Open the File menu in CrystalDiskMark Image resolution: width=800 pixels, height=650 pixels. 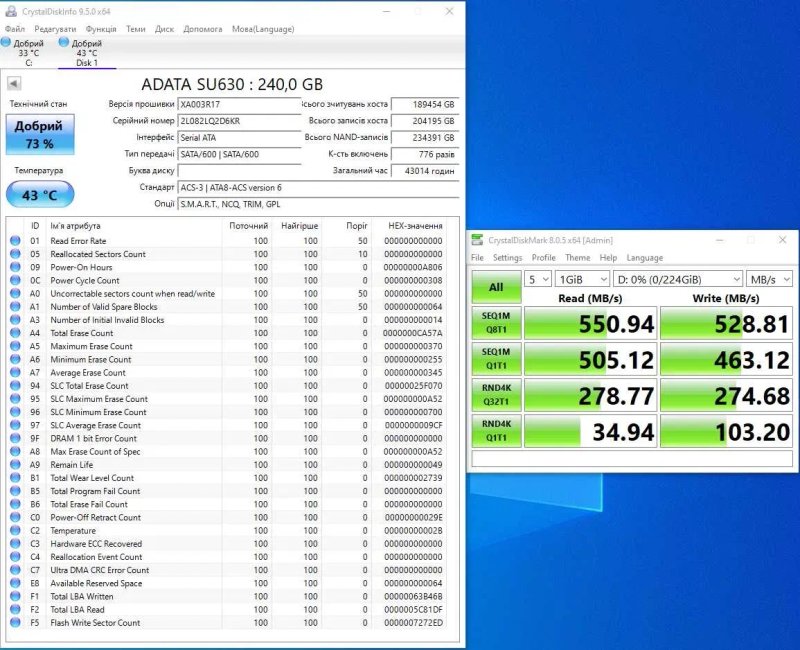(x=478, y=258)
